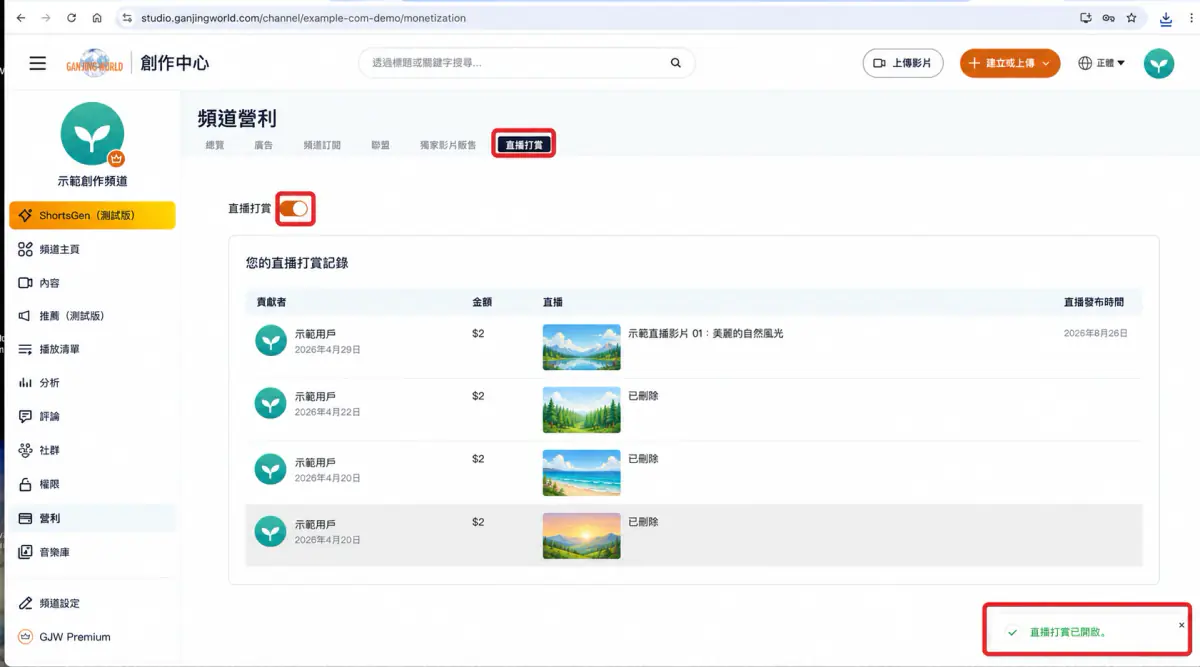Image resolution: width=1200 pixels, height=667 pixels.
Task: Switch to the 頻道訂閱 tab
Action: (x=322, y=145)
